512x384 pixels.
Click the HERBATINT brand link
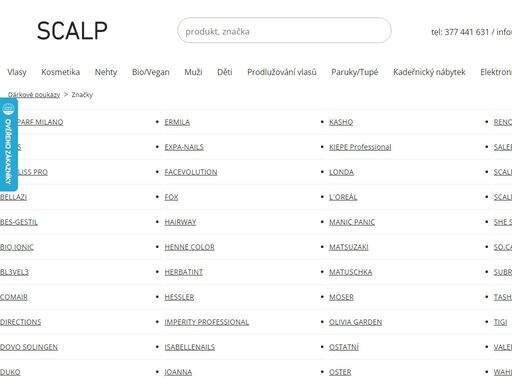(184, 272)
